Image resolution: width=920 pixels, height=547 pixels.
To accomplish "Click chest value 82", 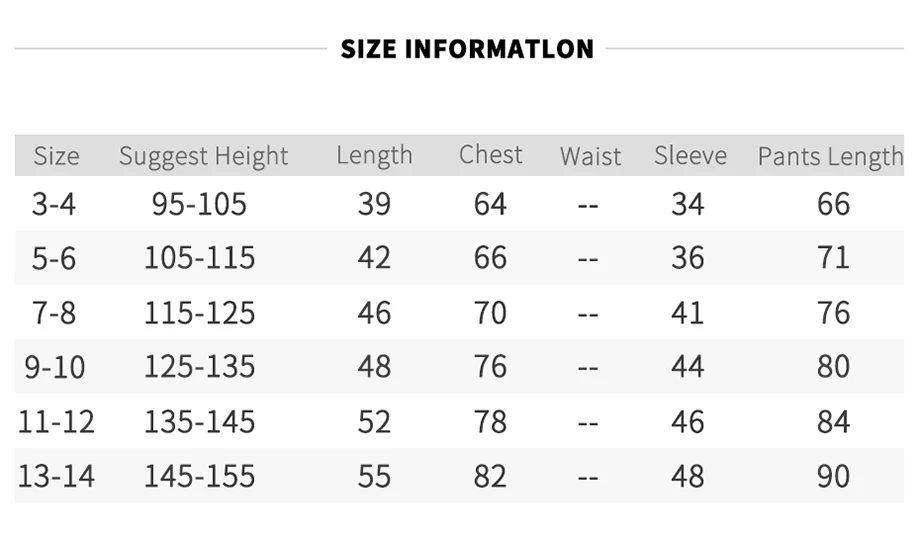I will [x=490, y=476].
